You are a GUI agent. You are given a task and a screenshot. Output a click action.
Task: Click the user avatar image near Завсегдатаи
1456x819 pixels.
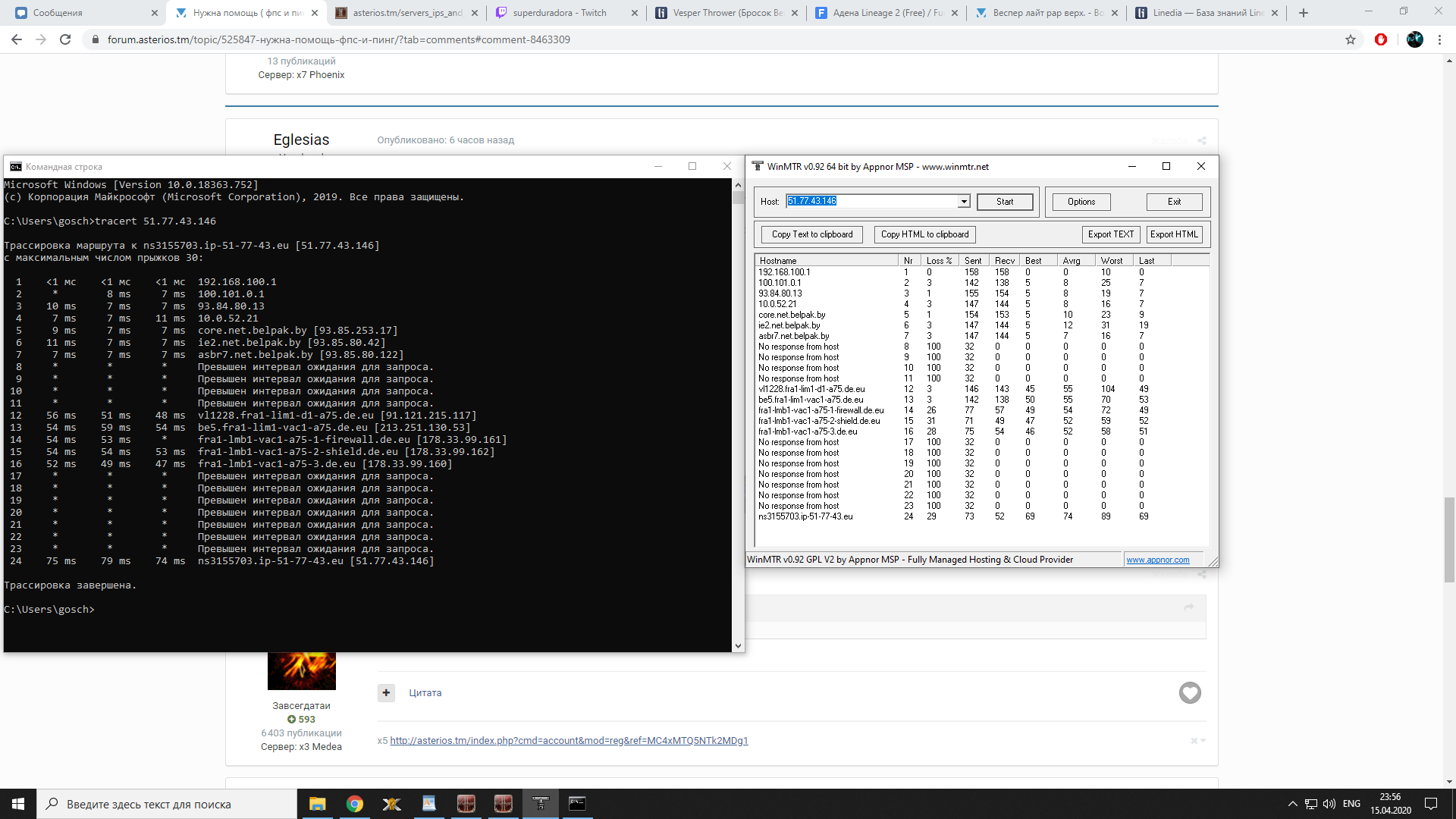tap(301, 671)
